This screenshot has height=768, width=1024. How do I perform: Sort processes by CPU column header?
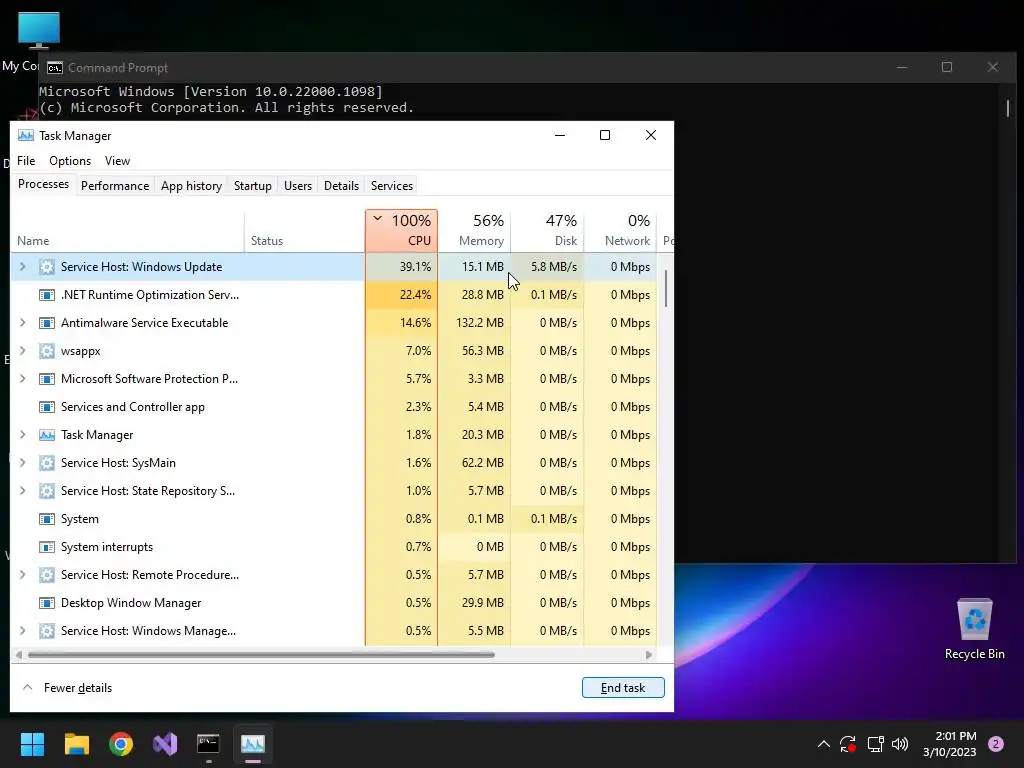[x=402, y=231]
